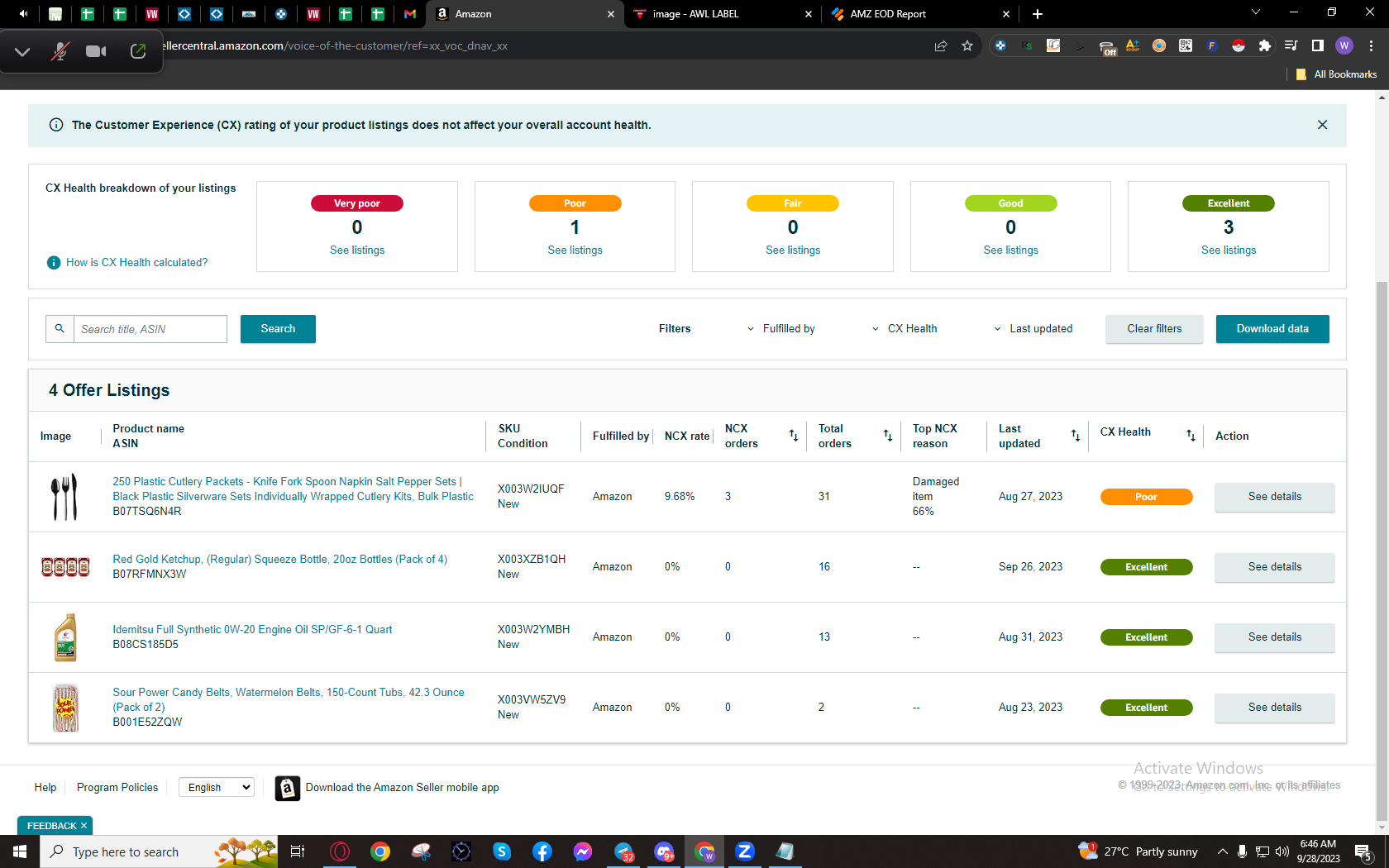Image resolution: width=1389 pixels, height=868 pixels.
Task: Open the Chrome profile W avatar
Action: click(1344, 46)
